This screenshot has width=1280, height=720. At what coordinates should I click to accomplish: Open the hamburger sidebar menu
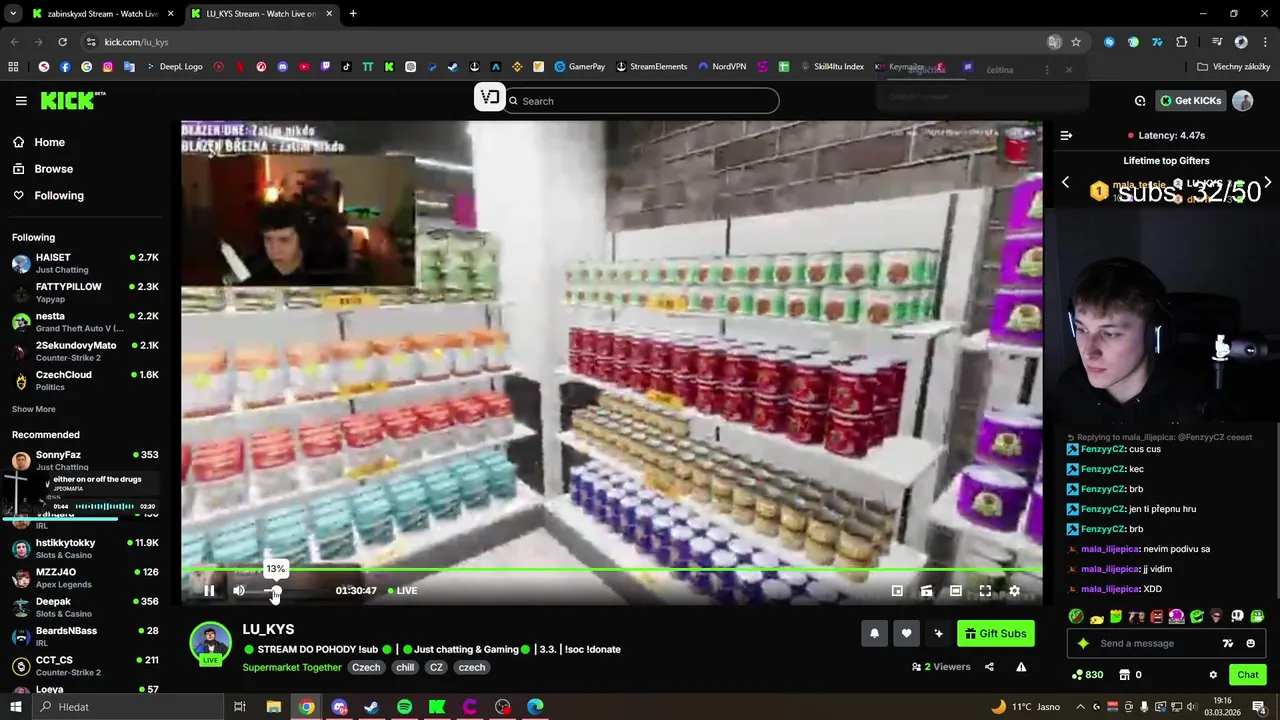click(x=21, y=100)
